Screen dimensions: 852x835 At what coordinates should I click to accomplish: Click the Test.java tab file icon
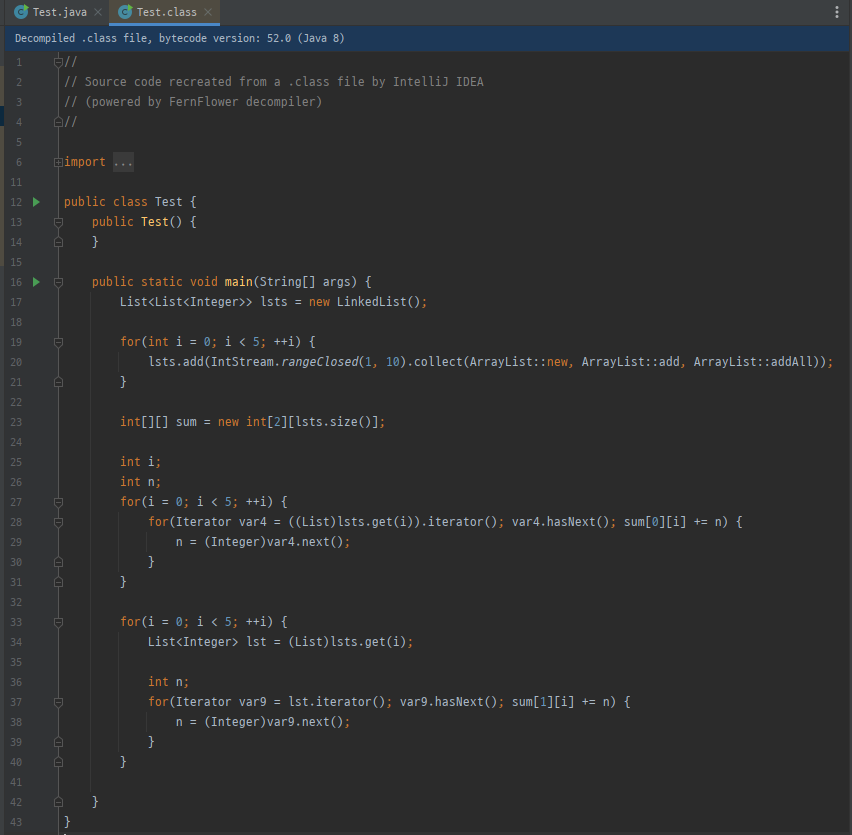pyautogui.click(x=20, y=12)
